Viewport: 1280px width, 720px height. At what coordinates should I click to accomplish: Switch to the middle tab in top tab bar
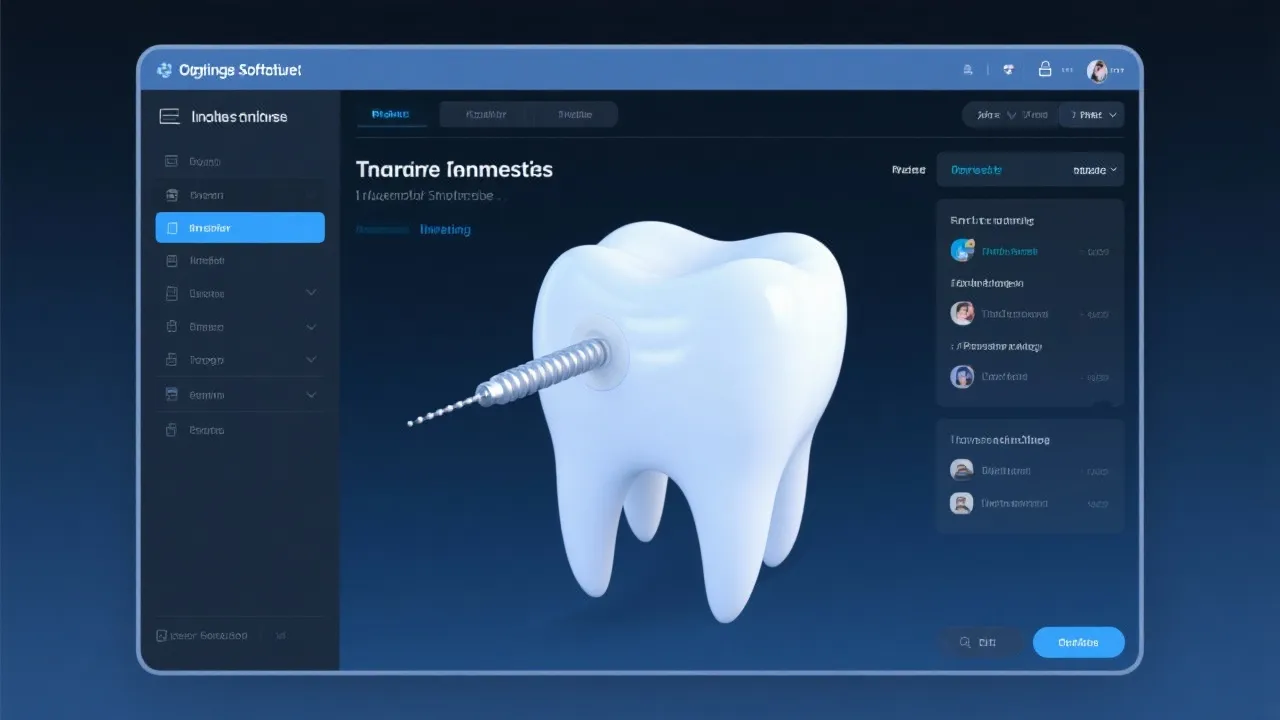point(486,115)
